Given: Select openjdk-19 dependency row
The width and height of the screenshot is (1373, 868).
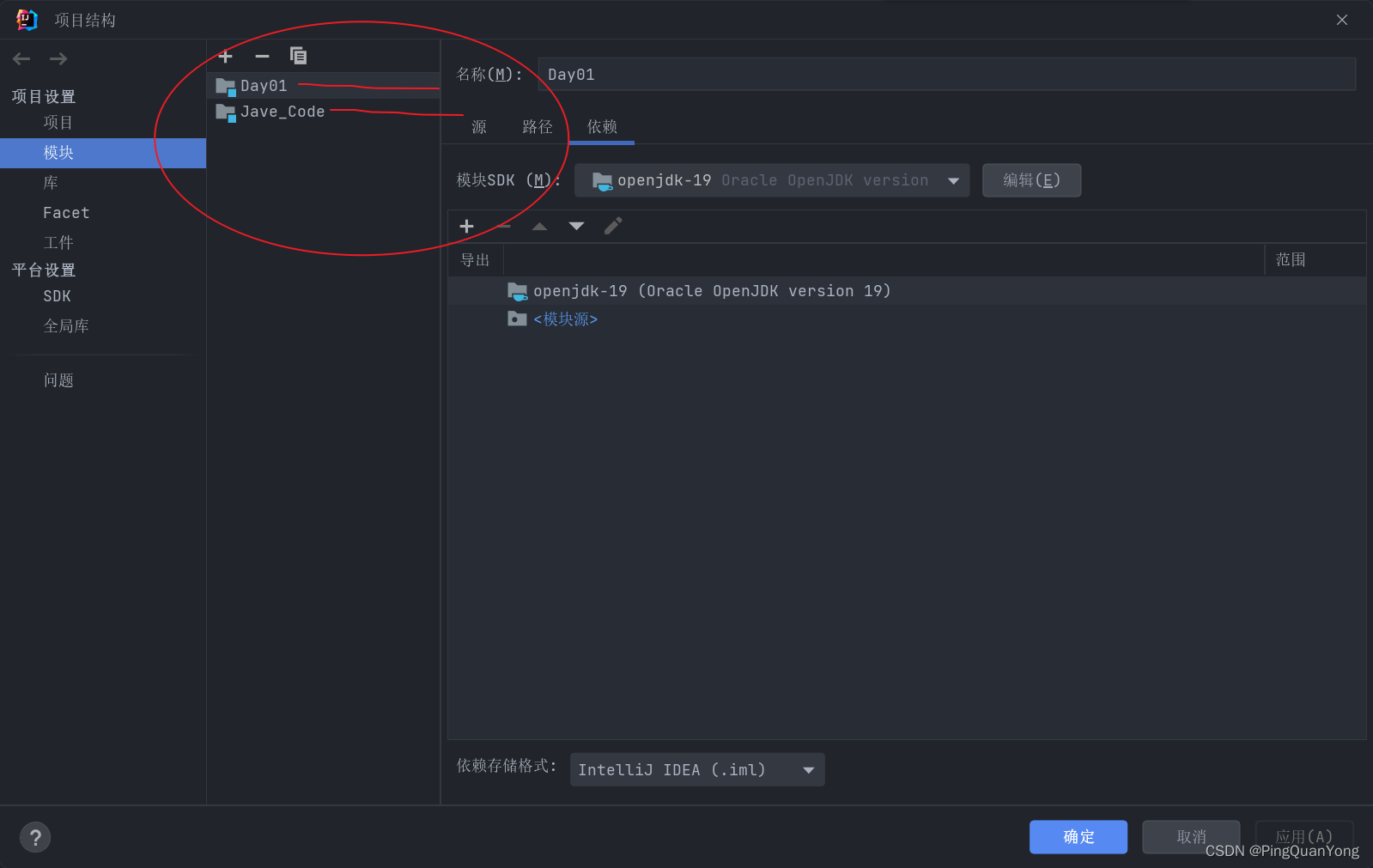Looking at the screenshot, I should pos(907,291).
